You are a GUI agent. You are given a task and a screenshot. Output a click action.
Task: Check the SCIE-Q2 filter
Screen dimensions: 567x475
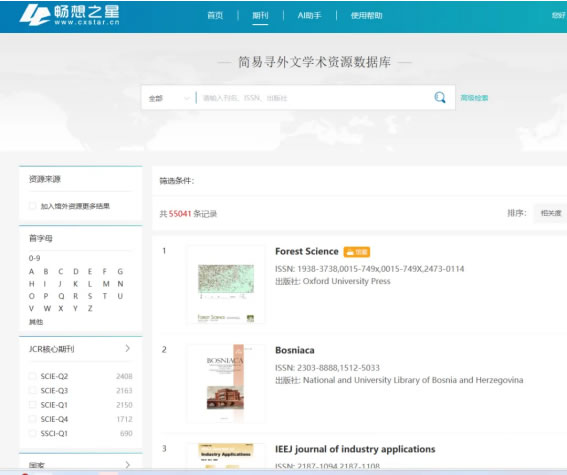[33, 376]
